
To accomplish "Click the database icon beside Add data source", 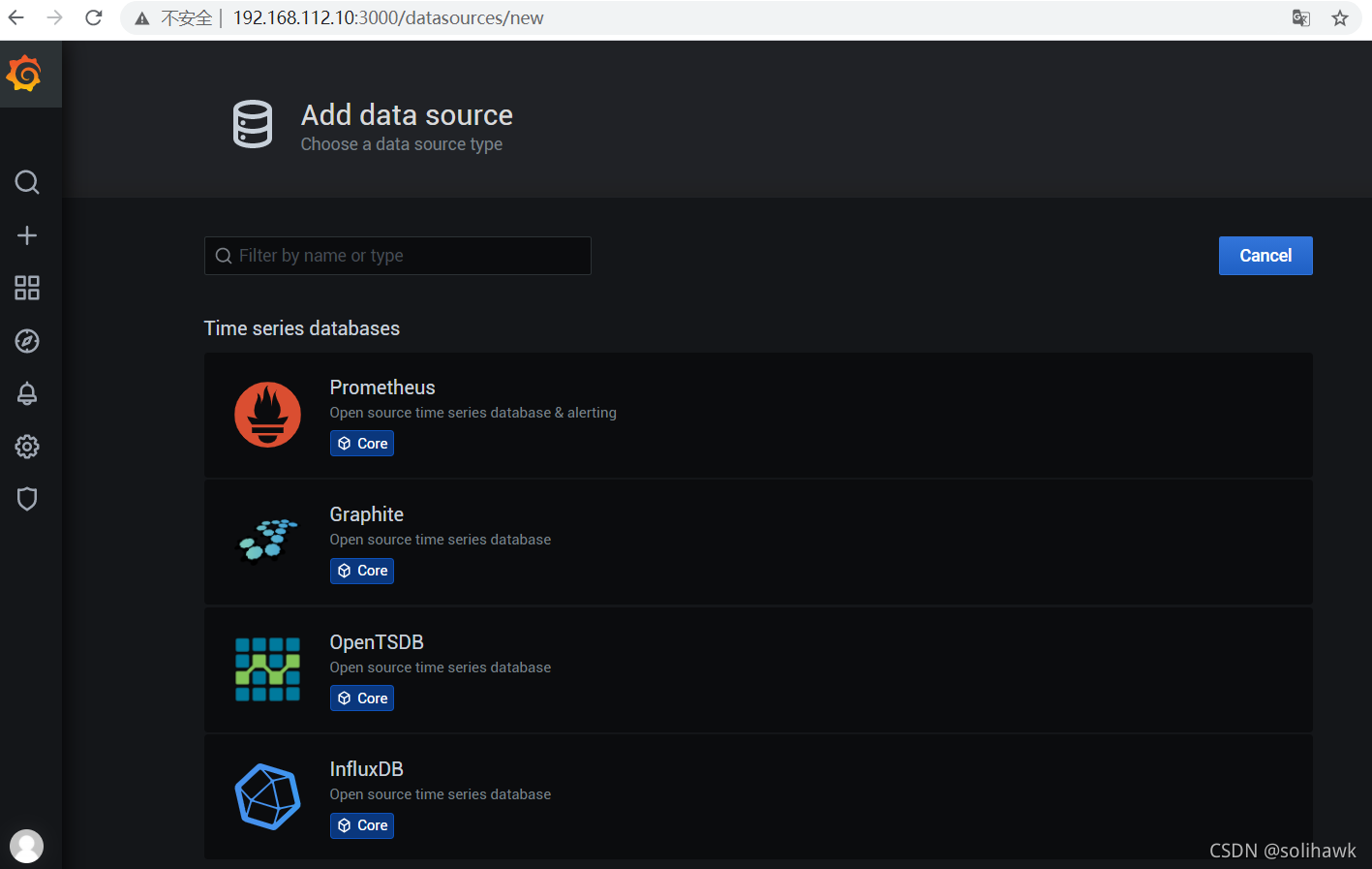I will point(253,124).
